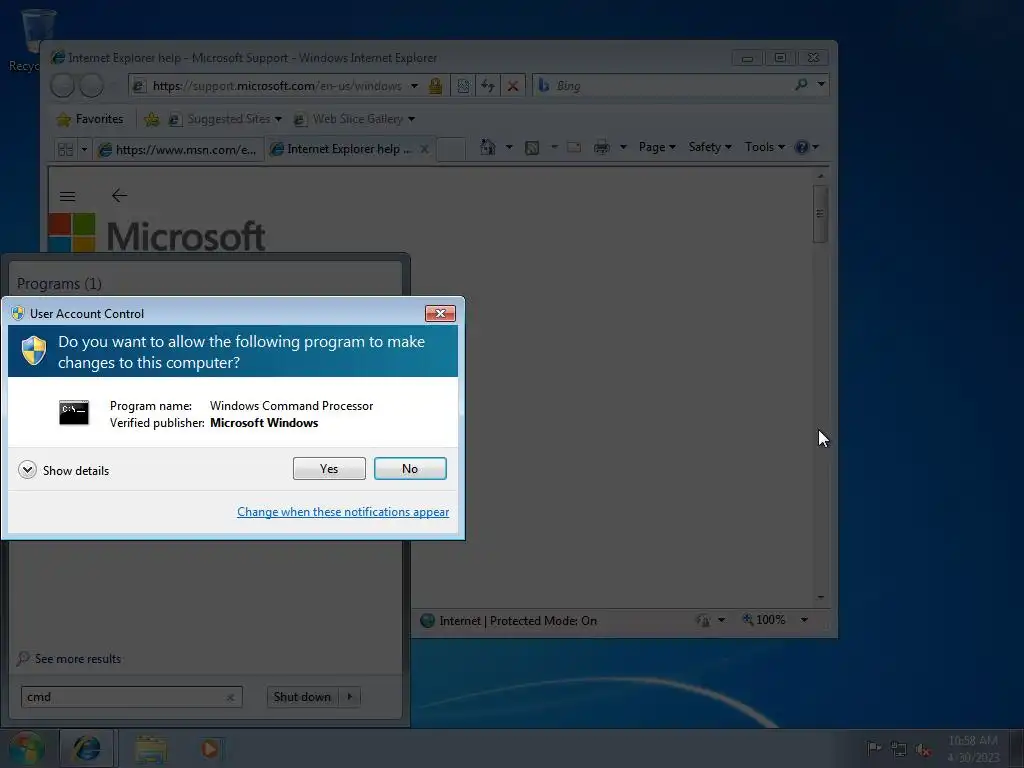Open Print options dropdown arrow
Image resolution: width=1024 pixels, height=768 pixels.
[623, 147]
